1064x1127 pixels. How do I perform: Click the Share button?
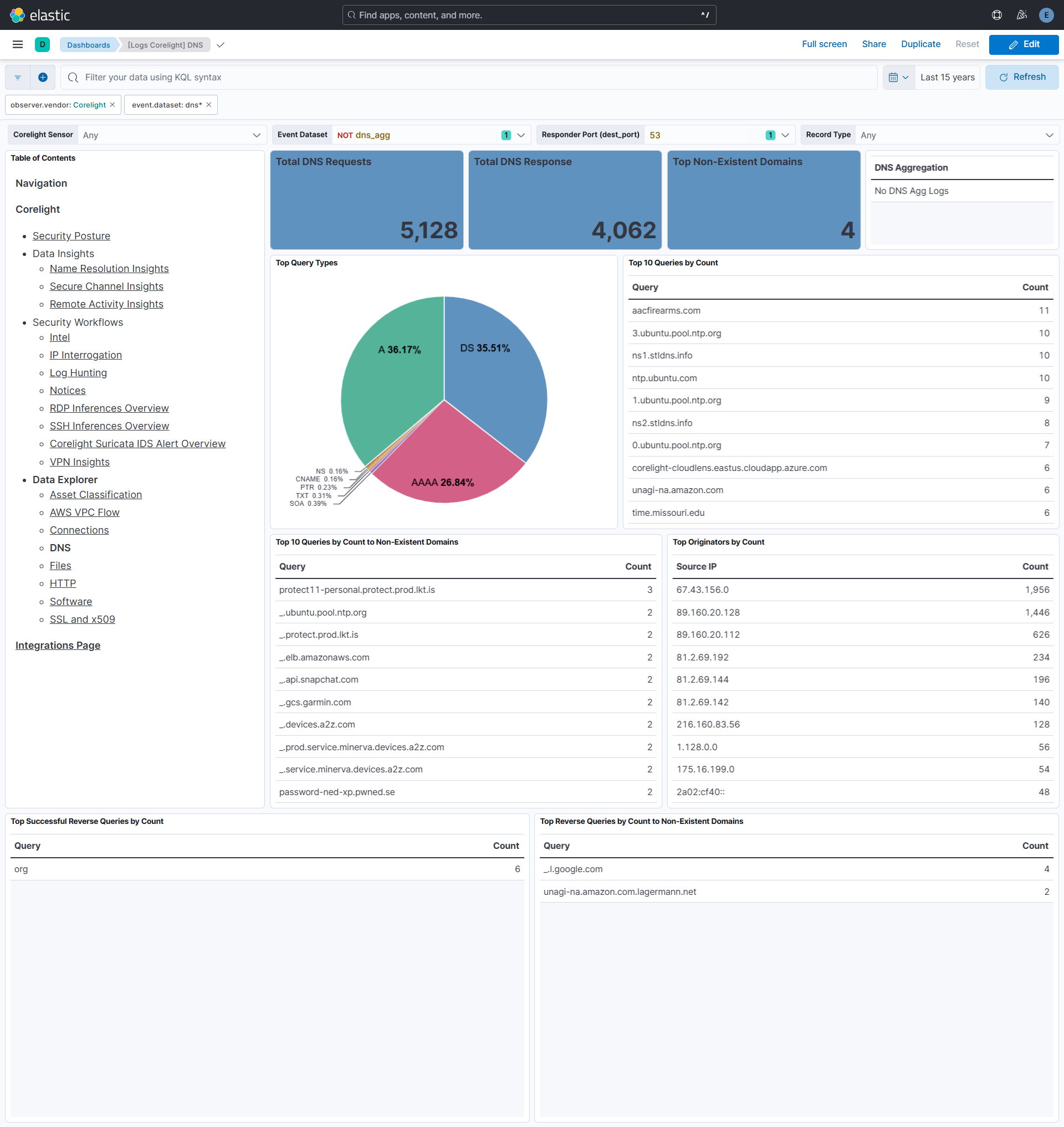pos(873,44)
